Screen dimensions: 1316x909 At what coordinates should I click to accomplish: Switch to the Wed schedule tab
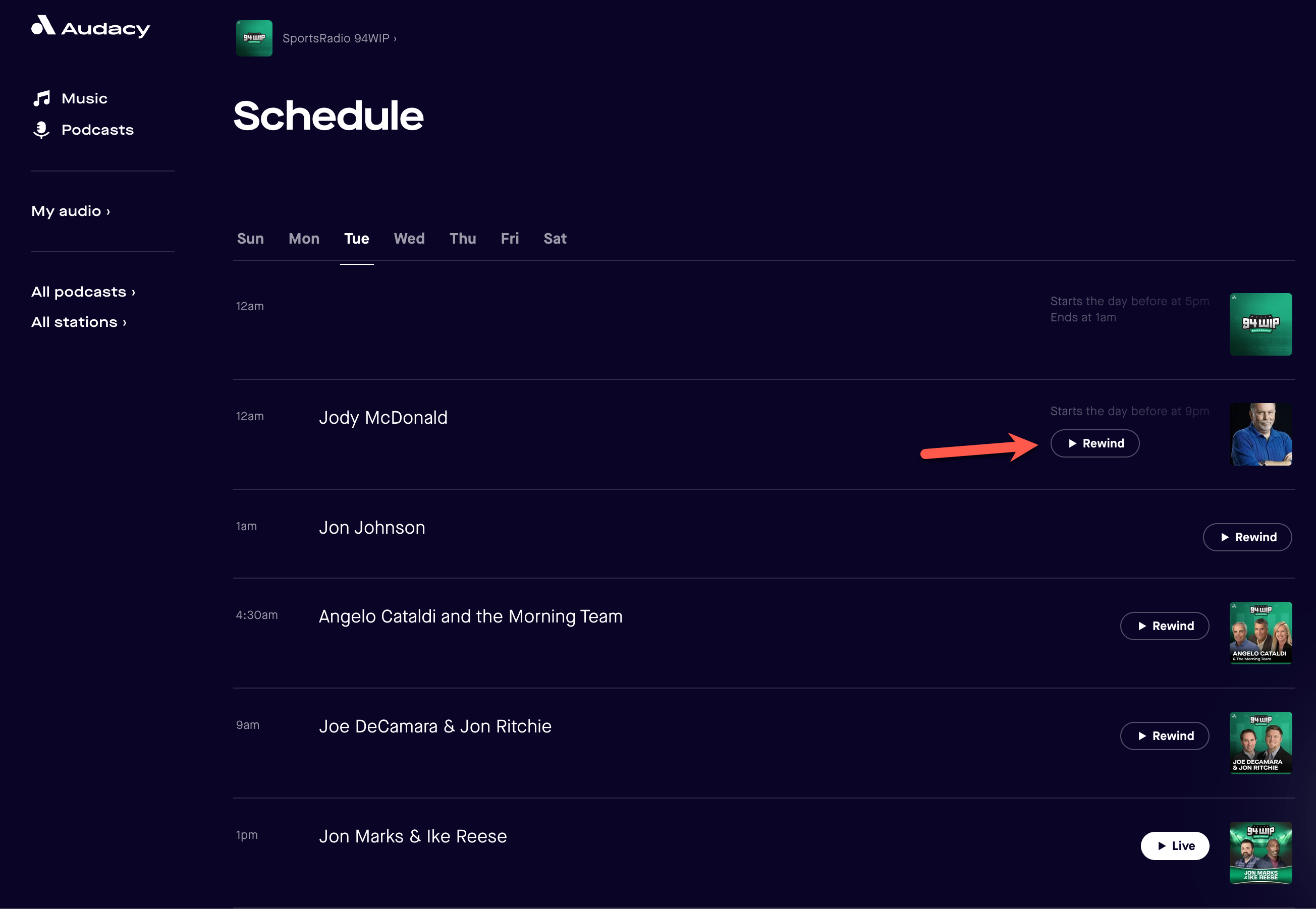[x=409, y=239]
